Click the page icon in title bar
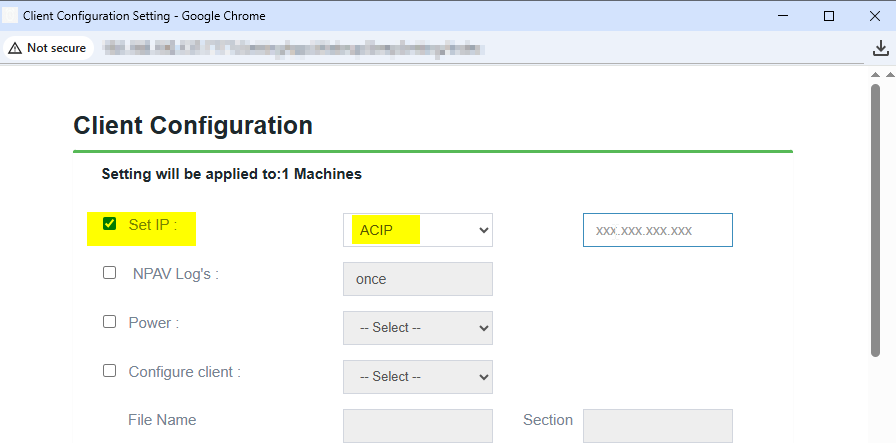The height and width of the screenshot is (443, 896). [11, 16]
